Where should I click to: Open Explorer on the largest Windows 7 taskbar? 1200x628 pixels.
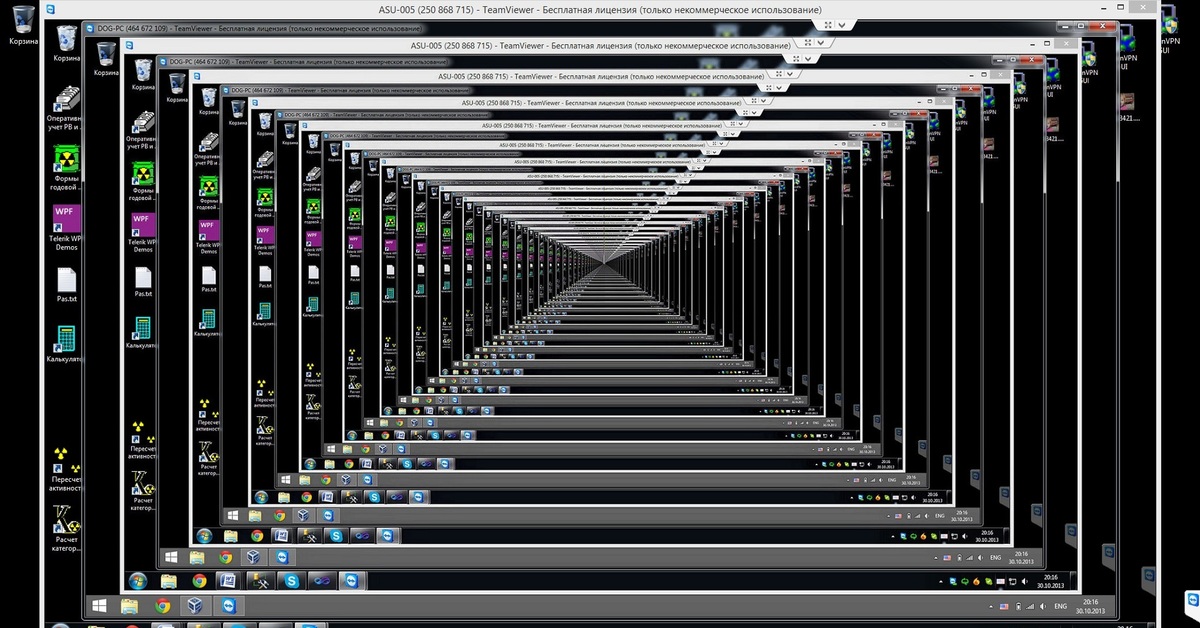[x=169, y=581]
